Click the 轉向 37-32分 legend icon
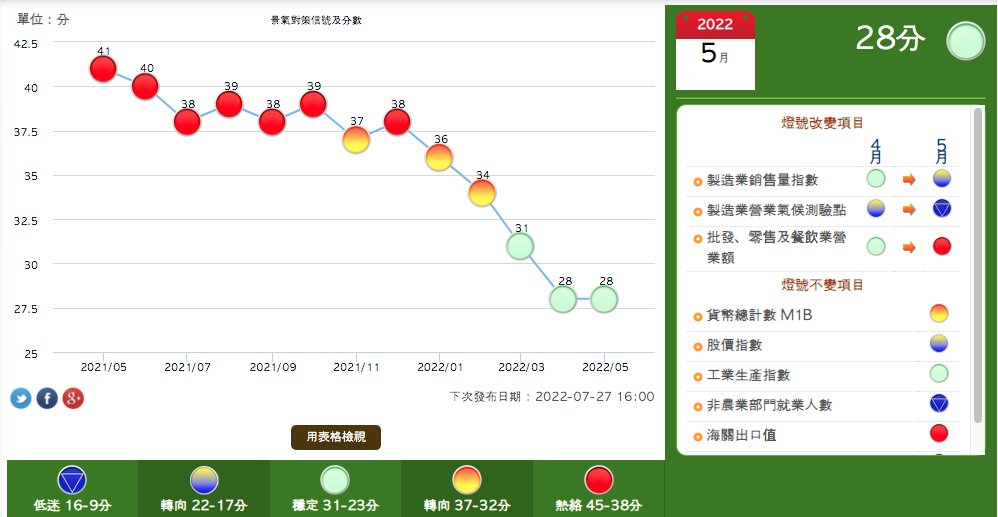The image size is (998, 517). [x=467, y=480]
